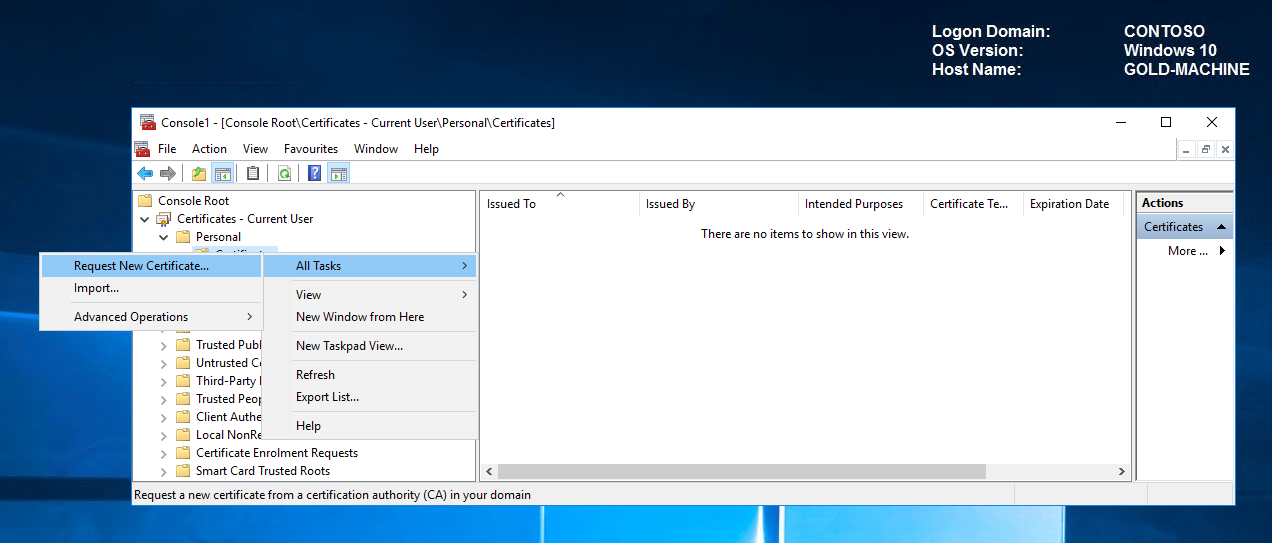Restore down the inner MDI child window

tap(1206, 149)
